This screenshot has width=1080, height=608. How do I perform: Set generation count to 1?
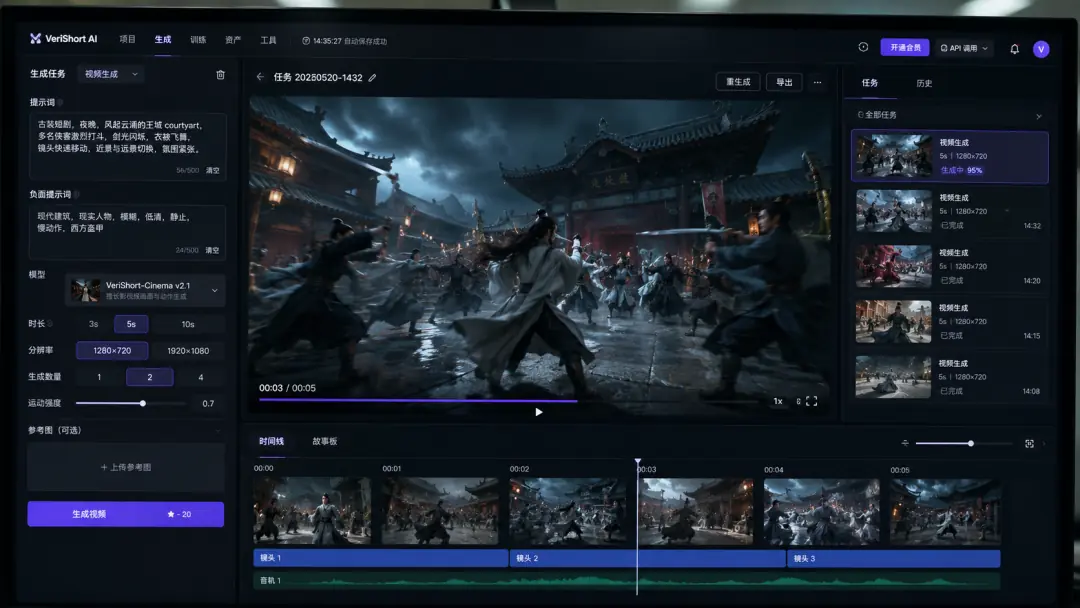[x=99, y=377]
